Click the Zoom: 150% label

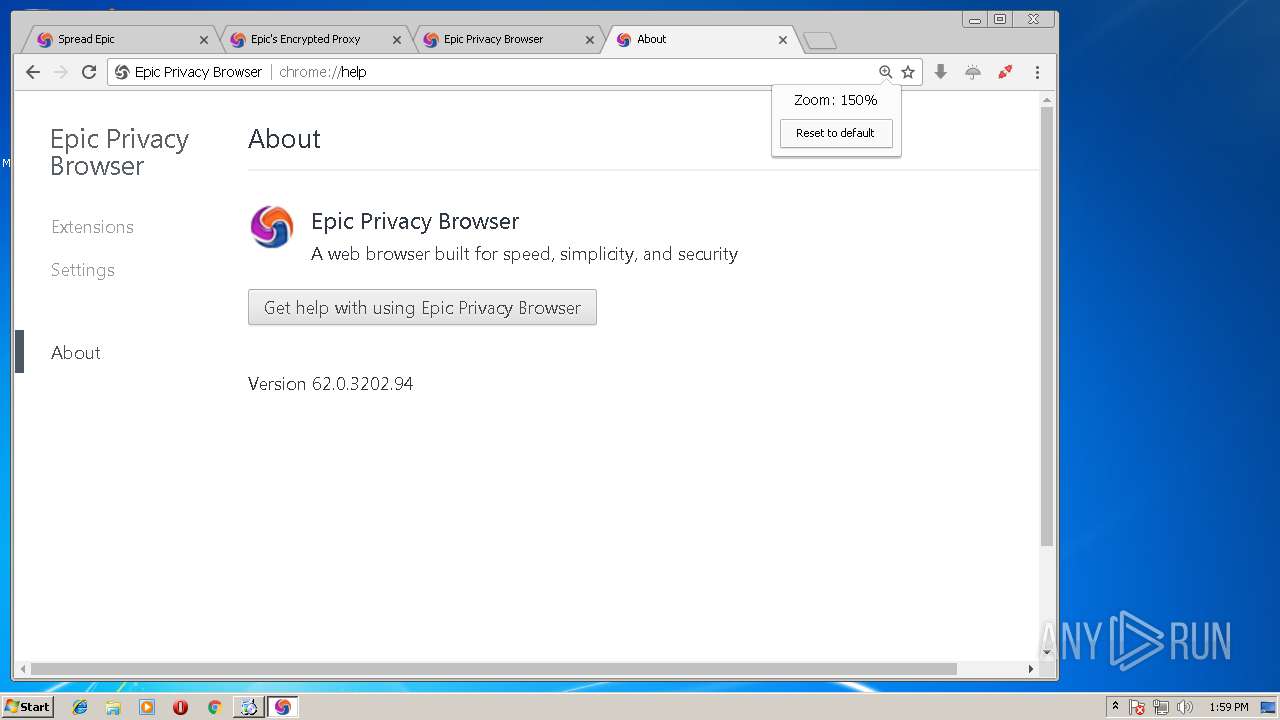(835, 100)
